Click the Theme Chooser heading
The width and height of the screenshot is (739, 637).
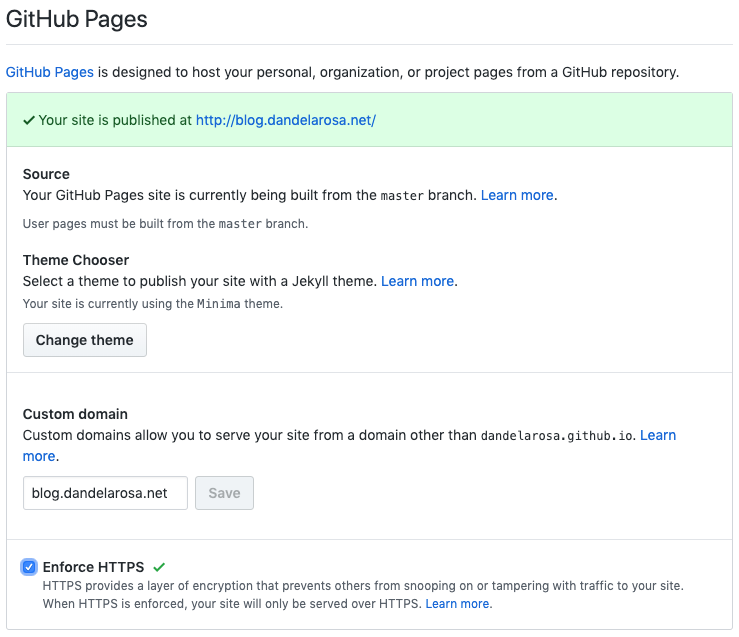(x=76, y=260)
